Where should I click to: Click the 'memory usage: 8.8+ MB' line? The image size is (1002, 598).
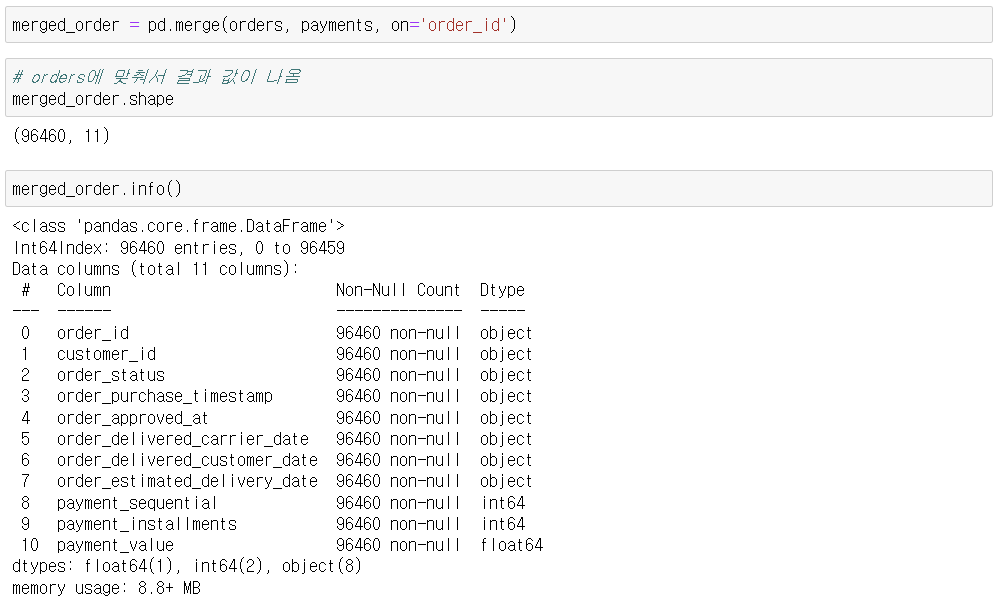click(106, 588)
